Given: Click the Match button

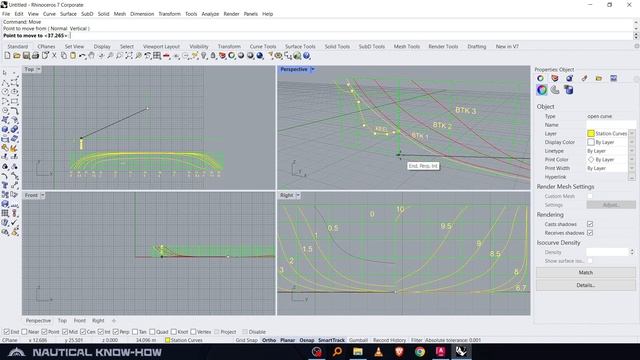Looking at the screenshot, I should [585, 272].
